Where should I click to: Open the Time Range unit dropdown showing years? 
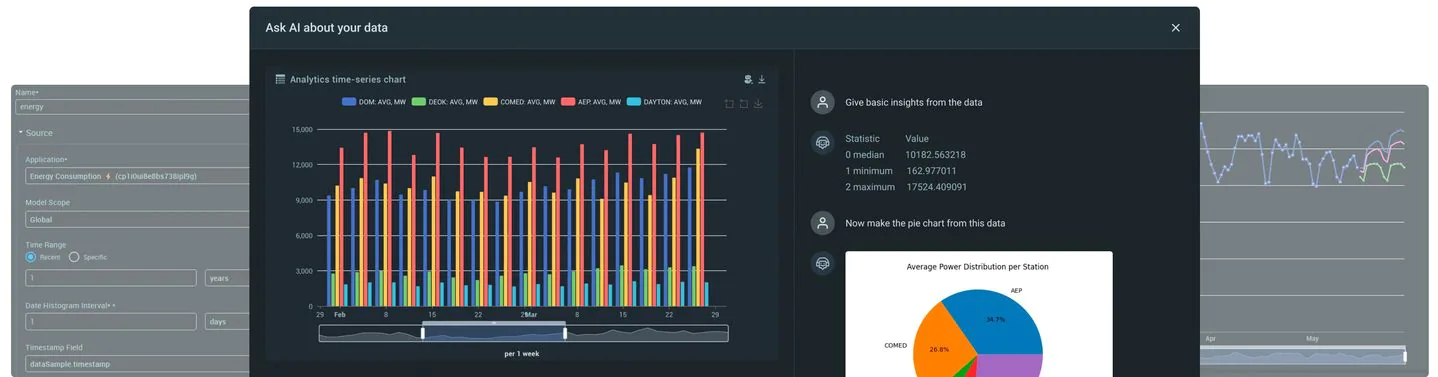pyautogui.click(x=227, y=279)
